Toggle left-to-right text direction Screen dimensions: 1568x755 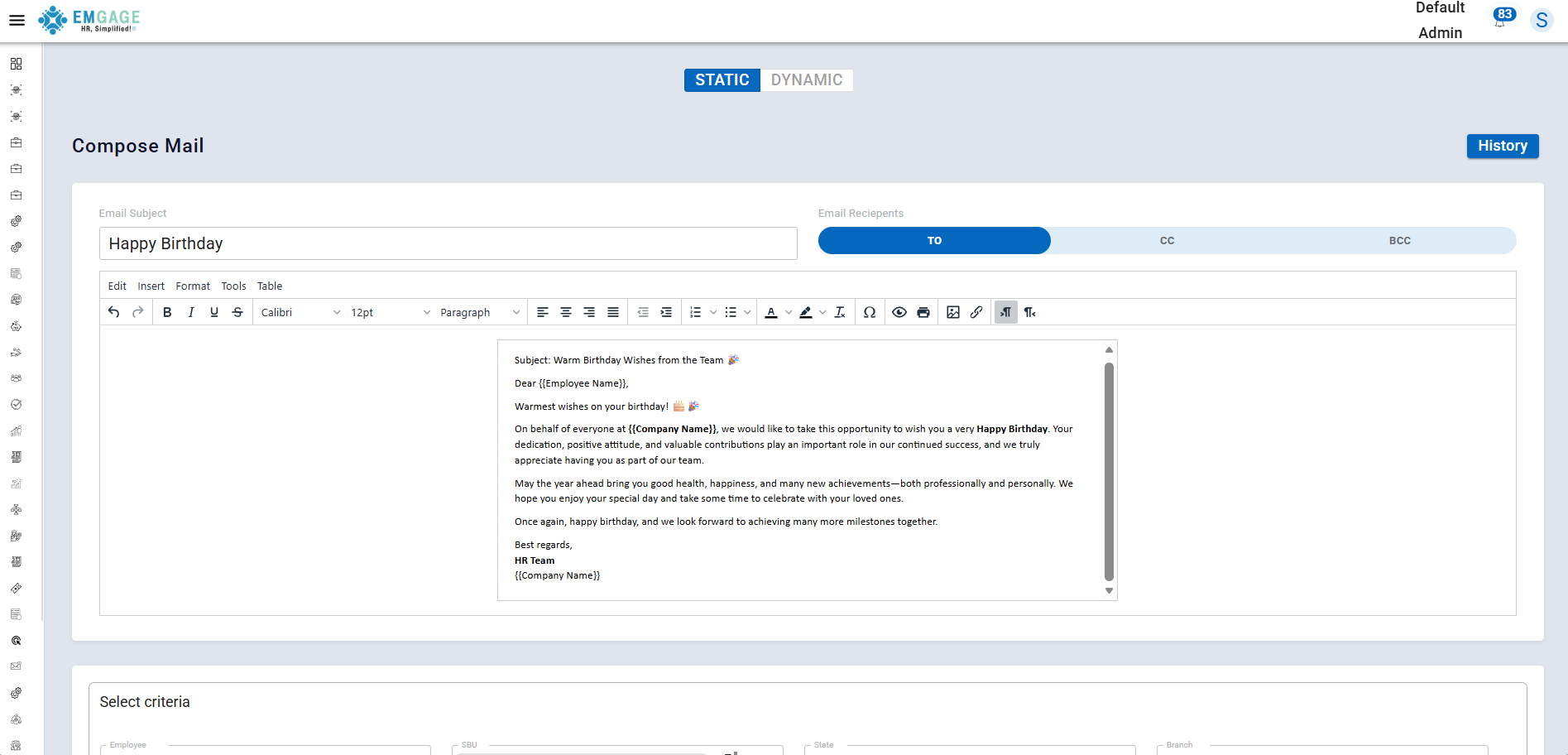coord(1005,312)
